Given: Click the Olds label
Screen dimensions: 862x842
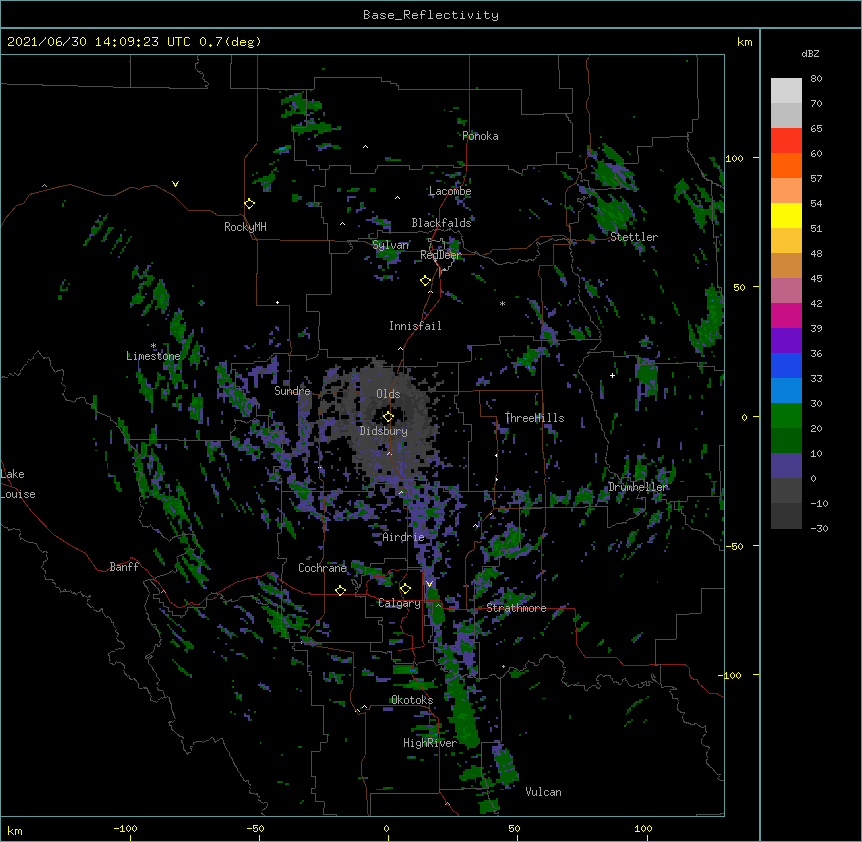Looking at the screenshot, I should [388, 394].
